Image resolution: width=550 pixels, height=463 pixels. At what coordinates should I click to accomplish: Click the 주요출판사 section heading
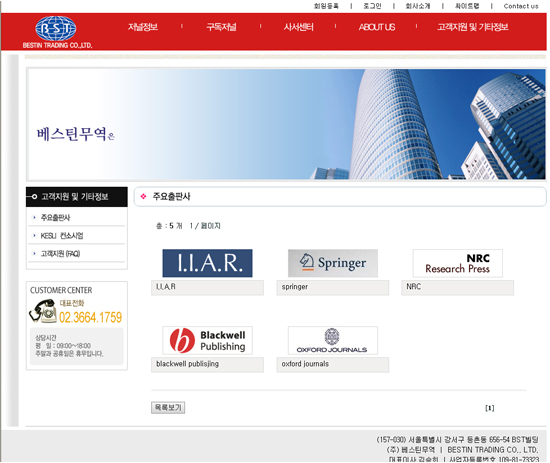click(x=172, y=196)
